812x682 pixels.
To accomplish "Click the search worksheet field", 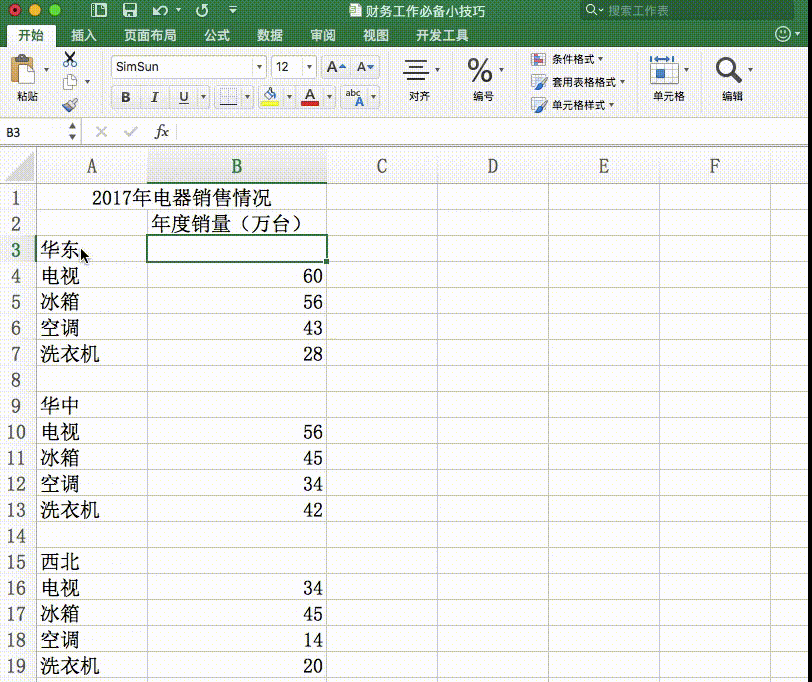I will coord(687,10).
